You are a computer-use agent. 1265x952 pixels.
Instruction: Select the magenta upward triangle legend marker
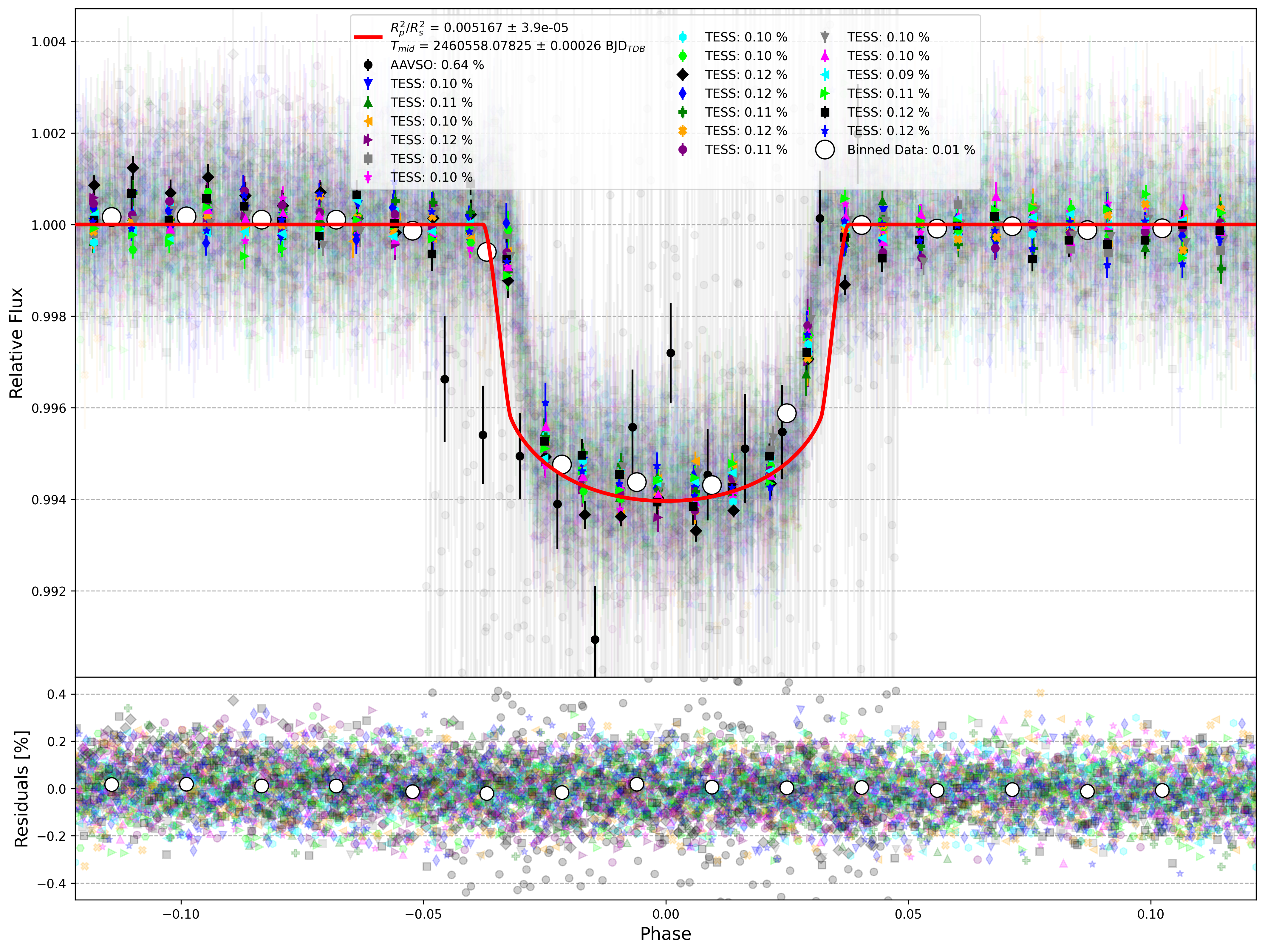click(x=825, y=56)
